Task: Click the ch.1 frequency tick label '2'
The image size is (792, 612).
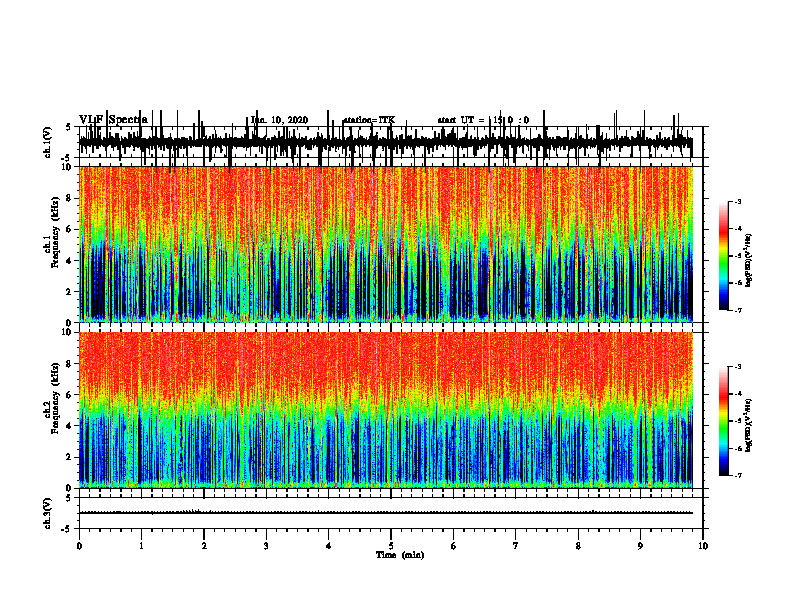Action: (x=69, y=292)
